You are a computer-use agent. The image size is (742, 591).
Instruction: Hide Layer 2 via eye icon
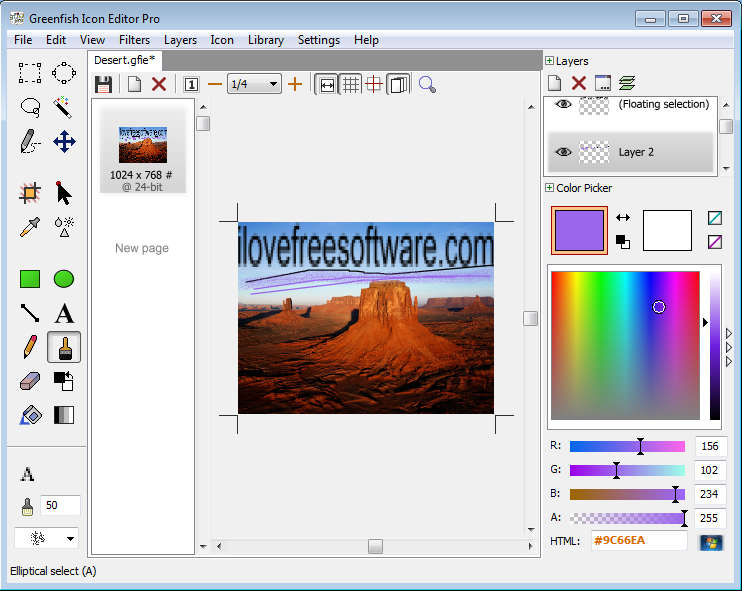click(563, 152)
